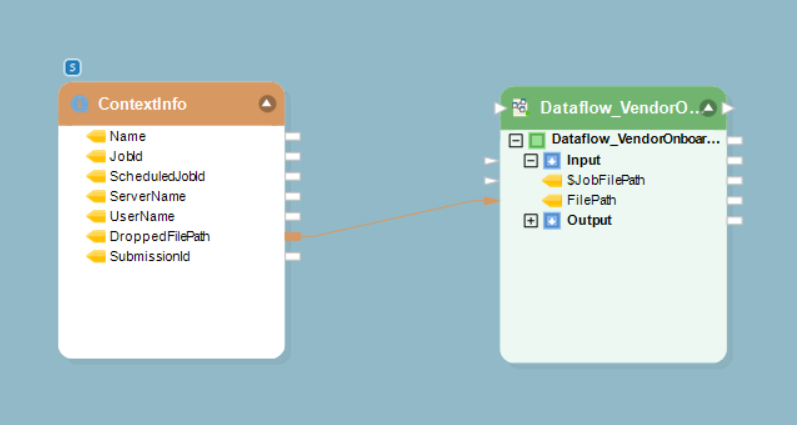Click the blue S badge above ContextInfo
This screenshot has height=425, width=797.
[72, 68]
